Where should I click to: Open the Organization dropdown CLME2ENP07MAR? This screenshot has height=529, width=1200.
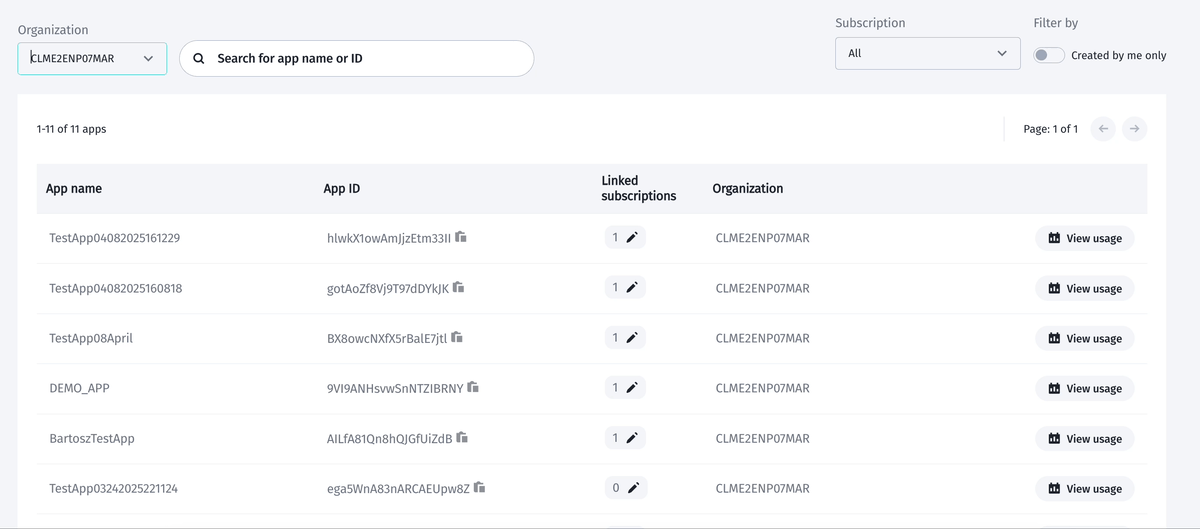92,58
